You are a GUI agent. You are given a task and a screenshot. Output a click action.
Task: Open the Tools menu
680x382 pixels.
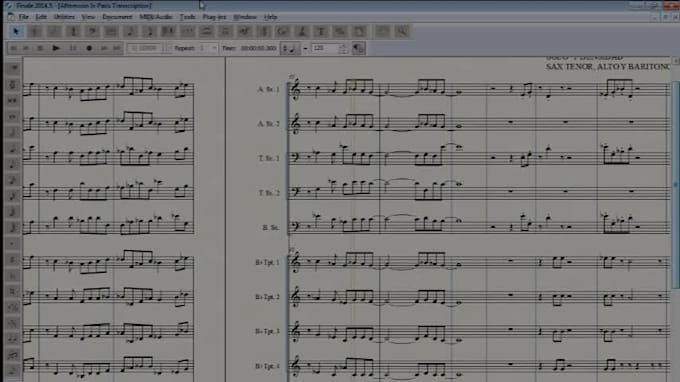pyautogui.click(x=187, y=17)
